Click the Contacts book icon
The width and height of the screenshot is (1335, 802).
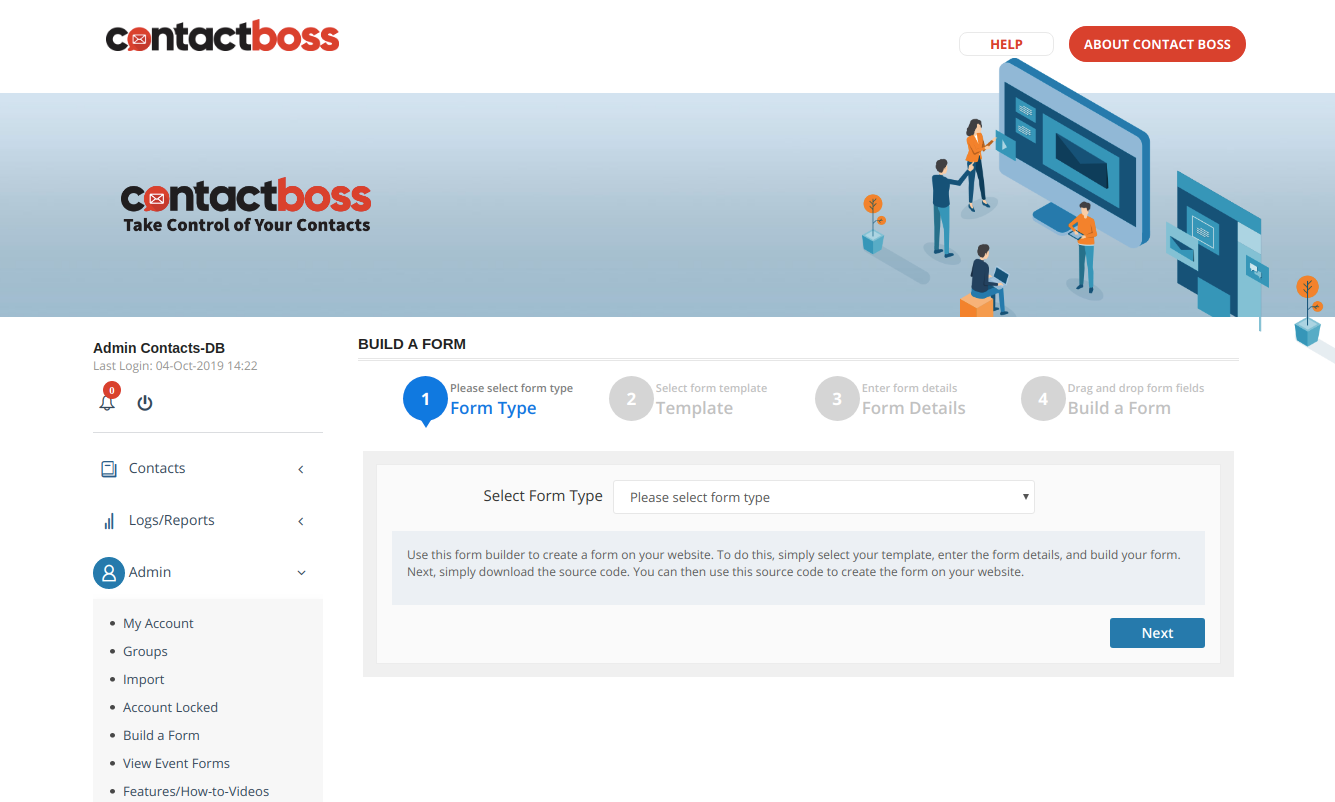[x=109, y=468]
